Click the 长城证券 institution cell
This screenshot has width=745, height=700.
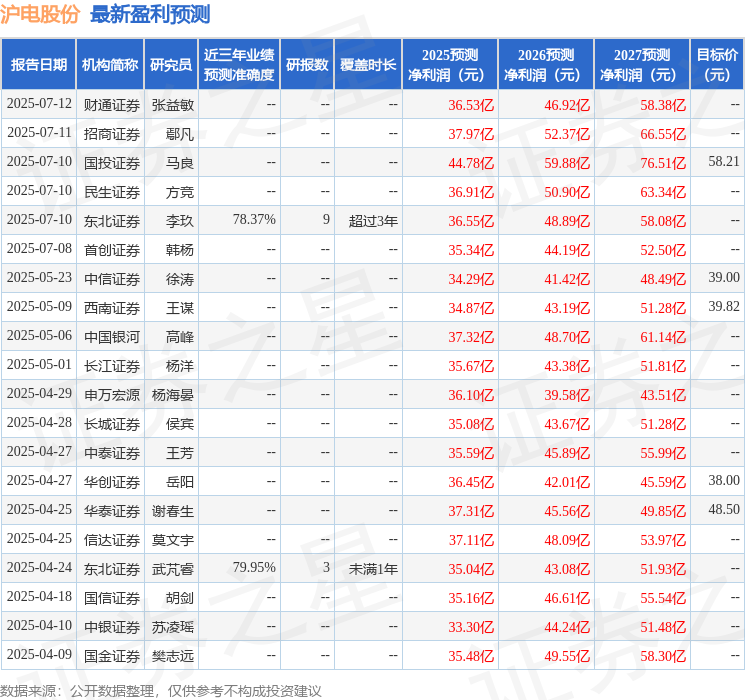pyautogui.click(x=112, y=424)
